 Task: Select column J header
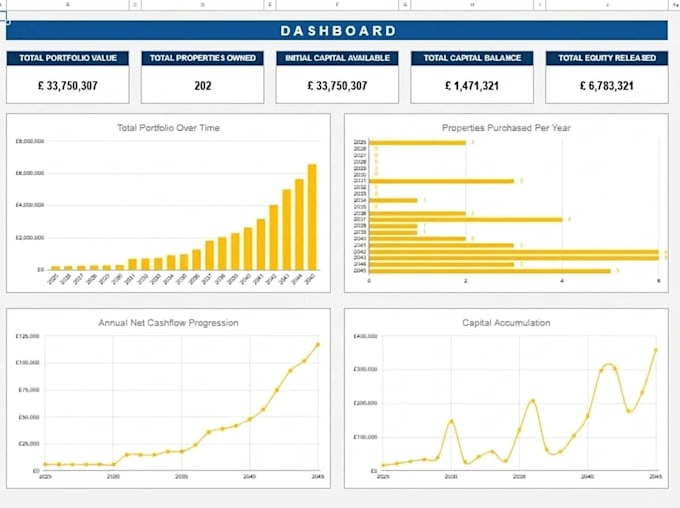tap(607, 5)
